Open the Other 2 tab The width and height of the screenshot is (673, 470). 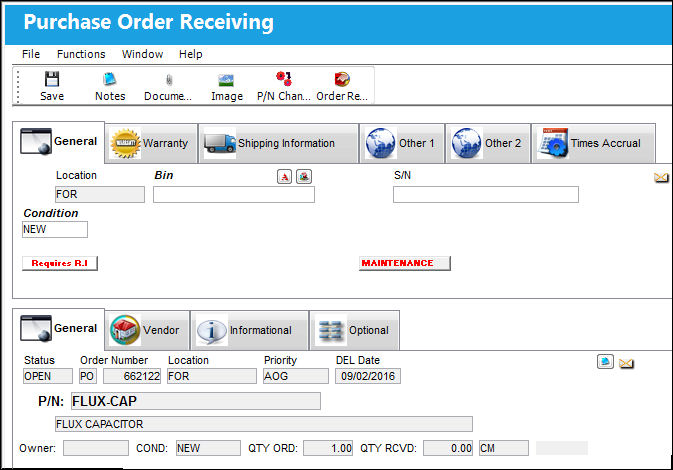(488, 143)
